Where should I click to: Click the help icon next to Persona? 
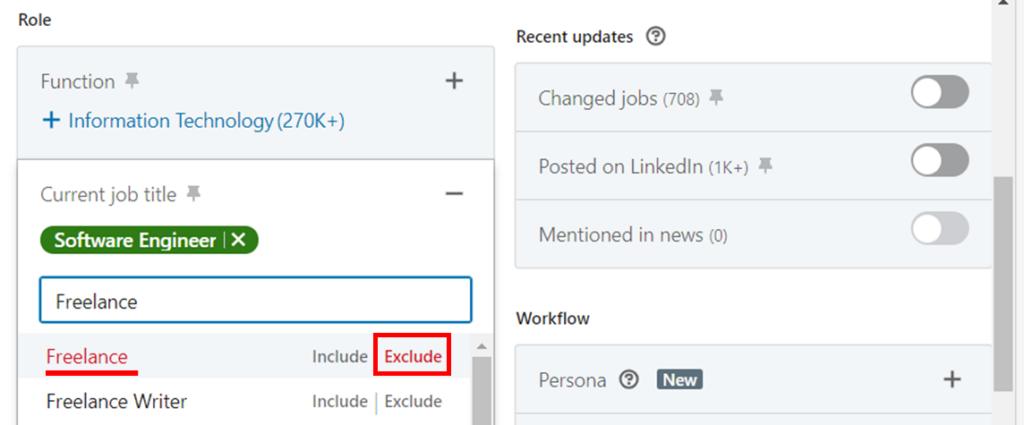(629, 380)
